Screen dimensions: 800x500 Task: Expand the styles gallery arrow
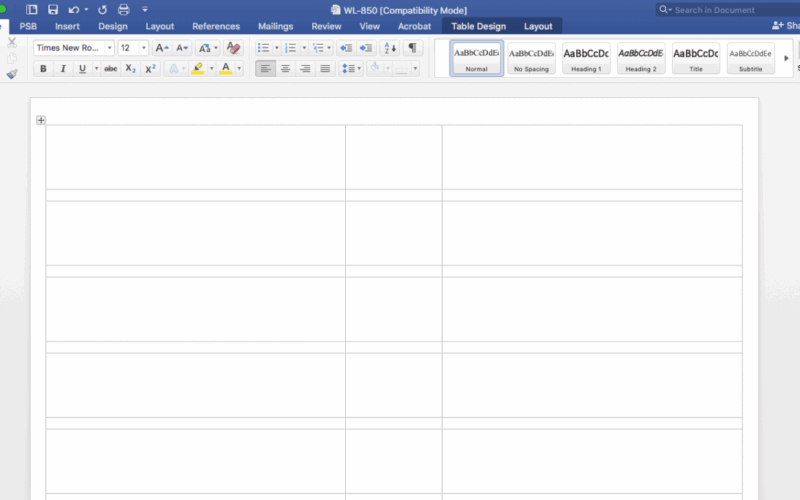(786, 58)
